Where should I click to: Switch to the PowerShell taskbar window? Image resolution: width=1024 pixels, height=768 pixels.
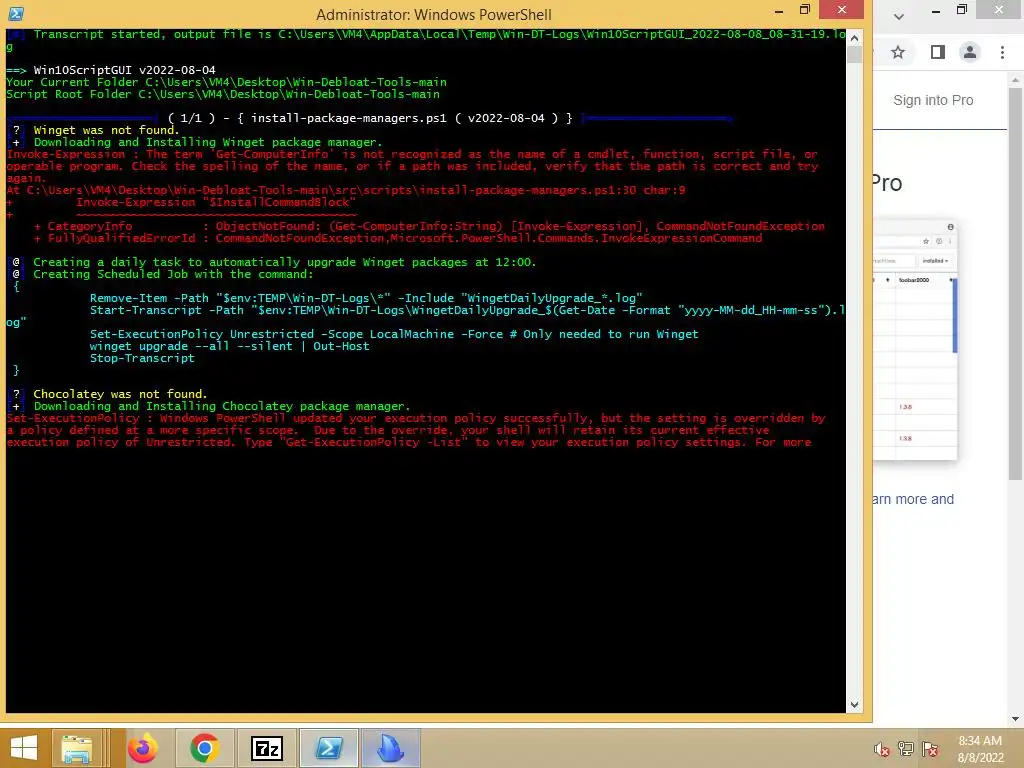click(x=329, y=748)
